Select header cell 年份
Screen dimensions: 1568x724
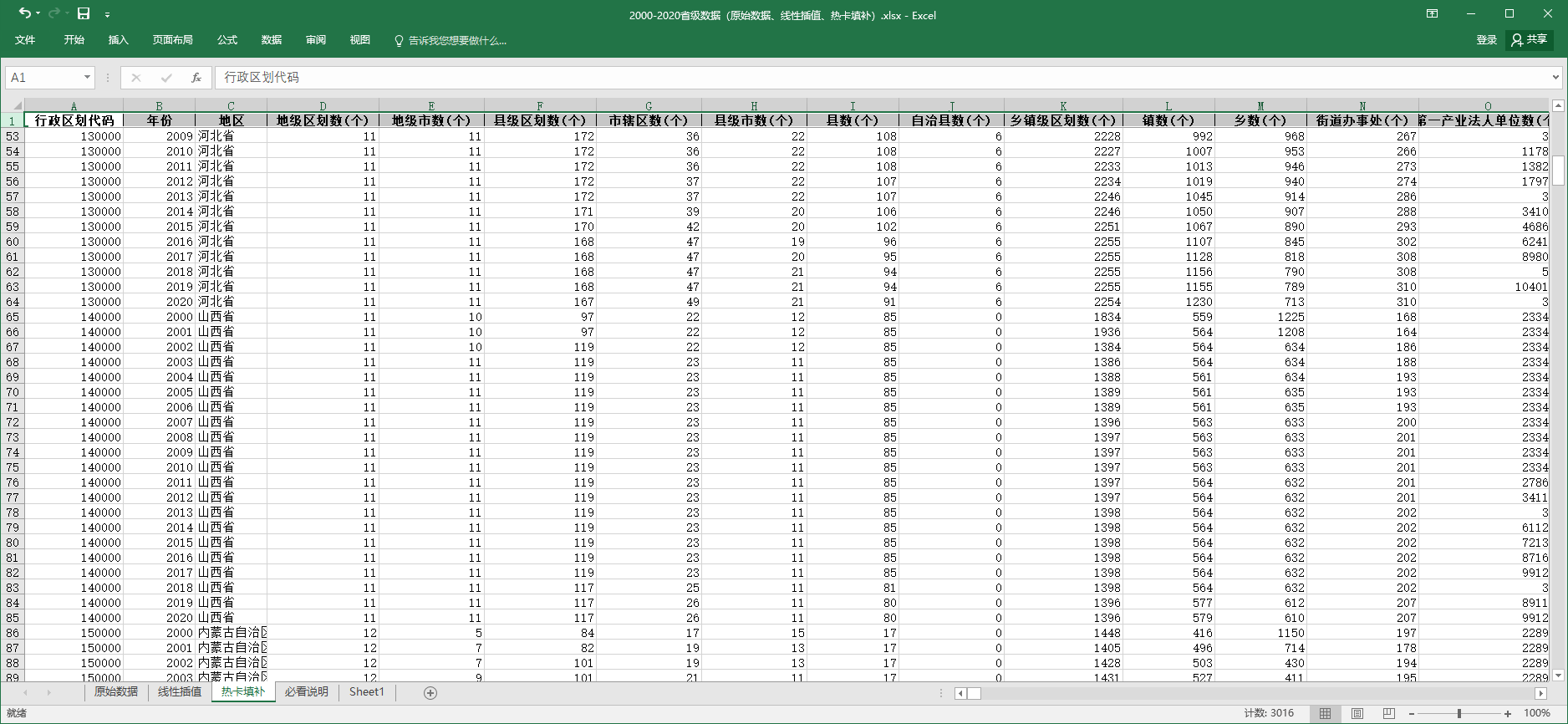pos(160,120)
